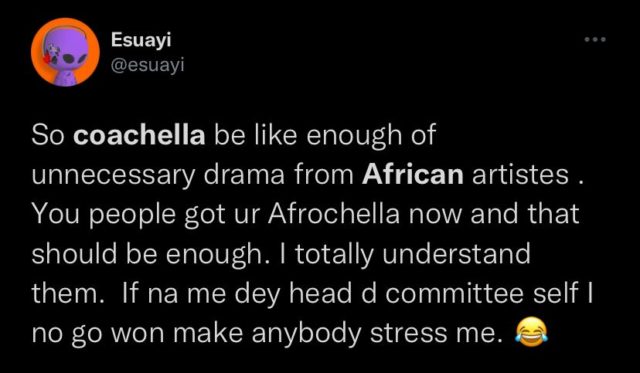640x373 pixels.
Task: Click the word artistes in the tweet
Action: [x=520, y=175]
